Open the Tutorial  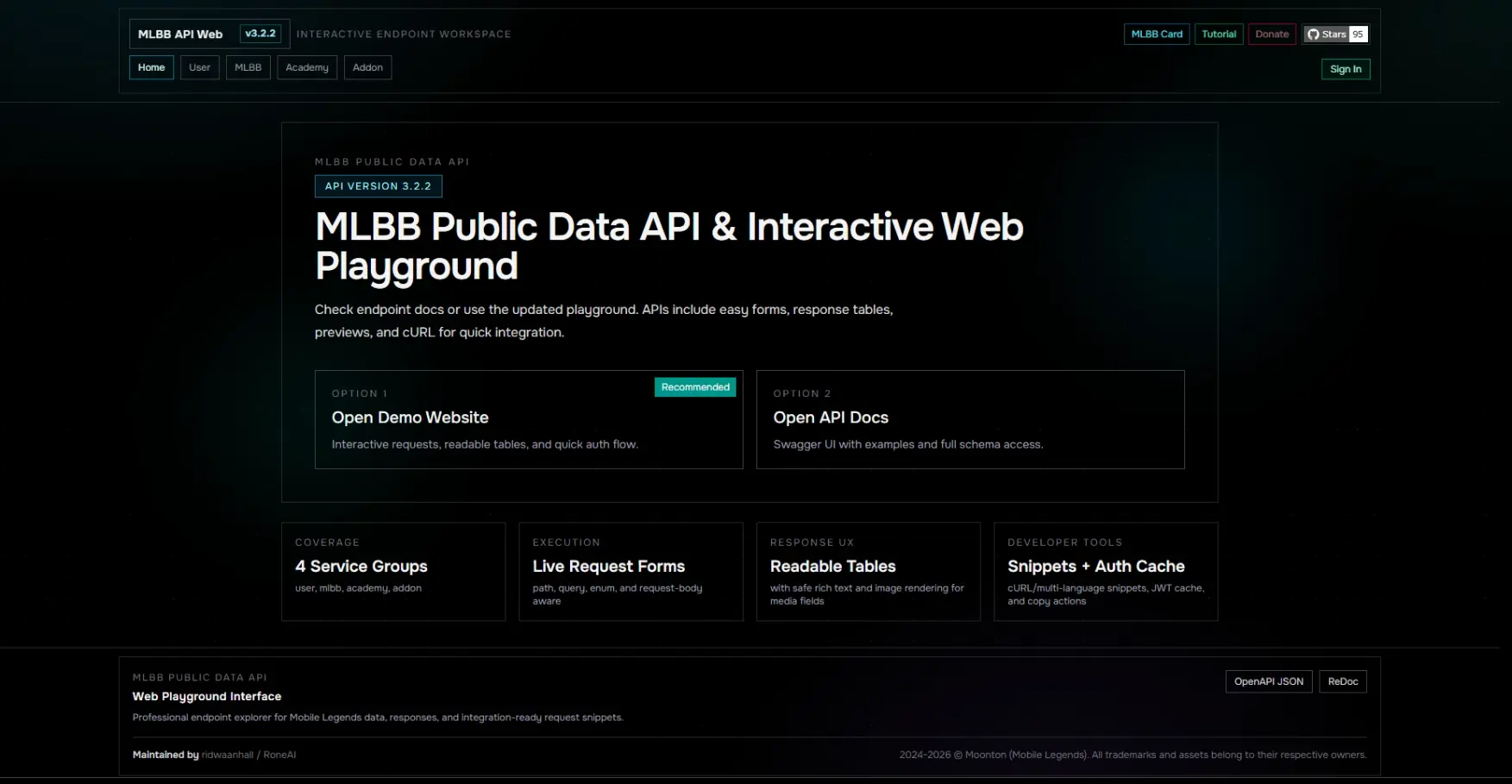pyautogui.click(x=1219, y=34)
